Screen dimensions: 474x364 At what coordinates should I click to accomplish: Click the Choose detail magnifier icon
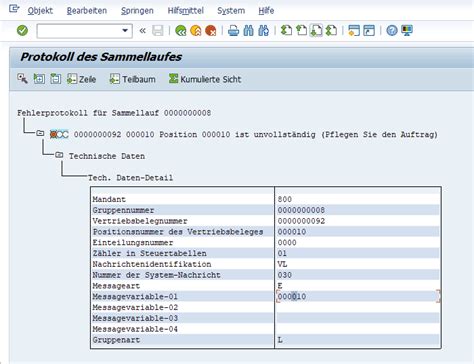(22, 79)
